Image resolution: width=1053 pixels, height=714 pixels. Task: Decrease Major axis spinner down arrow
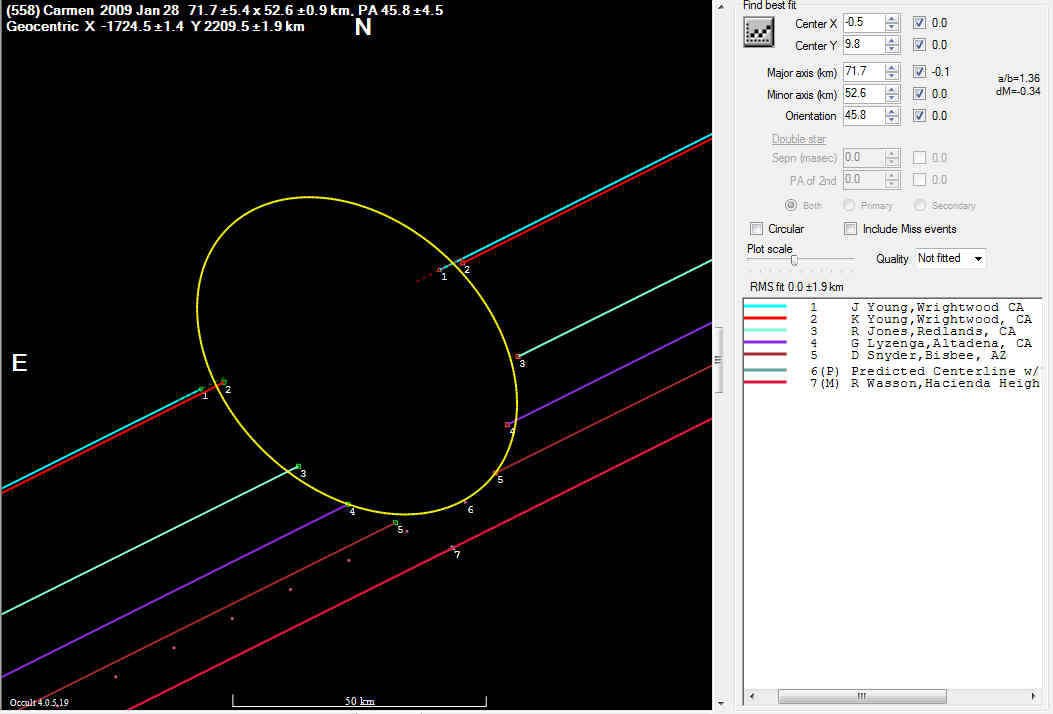point(892,77)
